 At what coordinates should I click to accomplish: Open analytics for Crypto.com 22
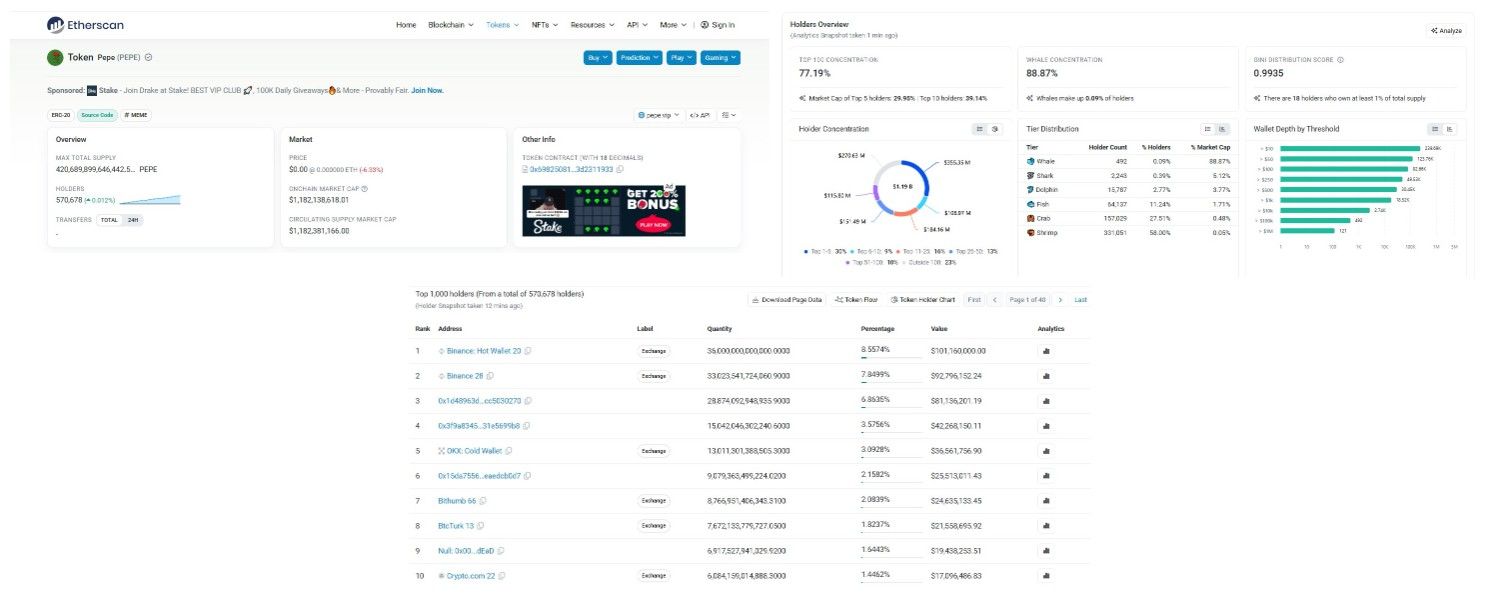tap(1046, 576)
